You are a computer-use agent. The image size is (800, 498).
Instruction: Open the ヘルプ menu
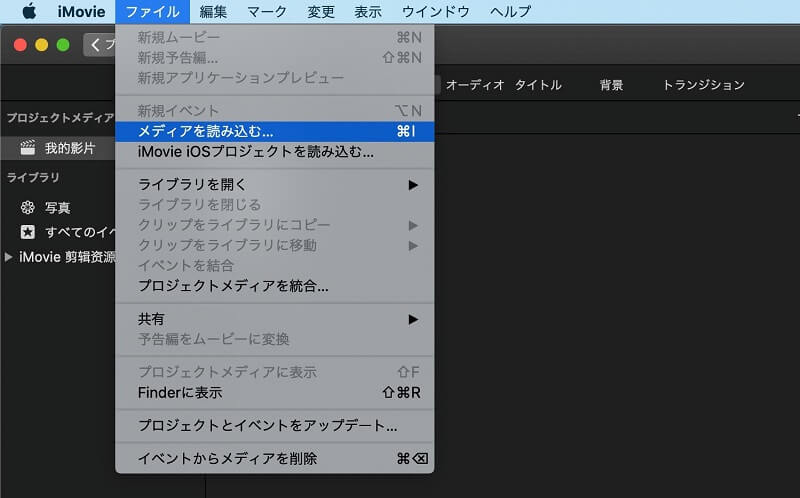[510, 11]
